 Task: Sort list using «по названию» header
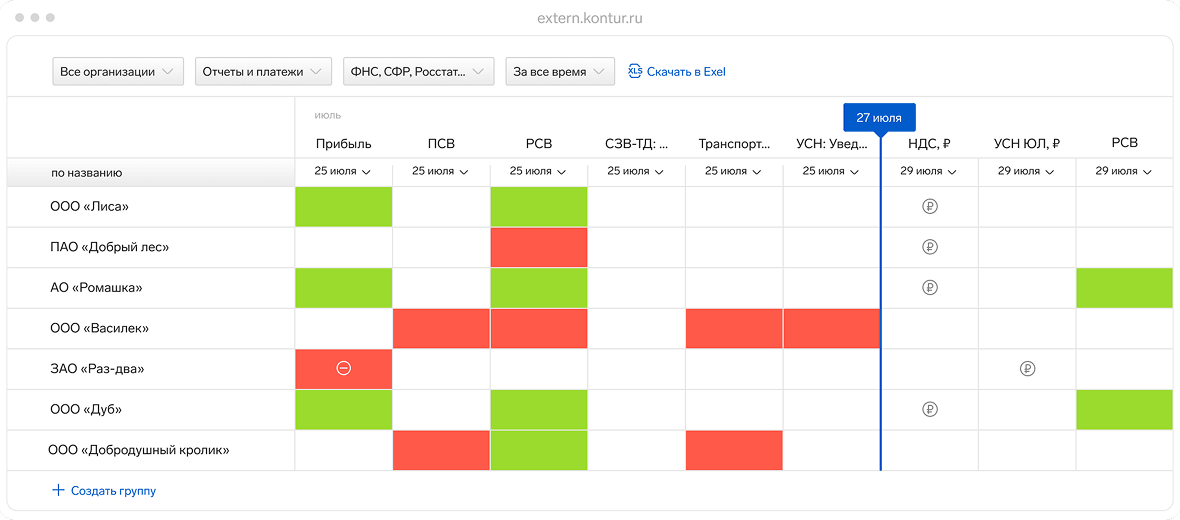[x=87, y=173]
